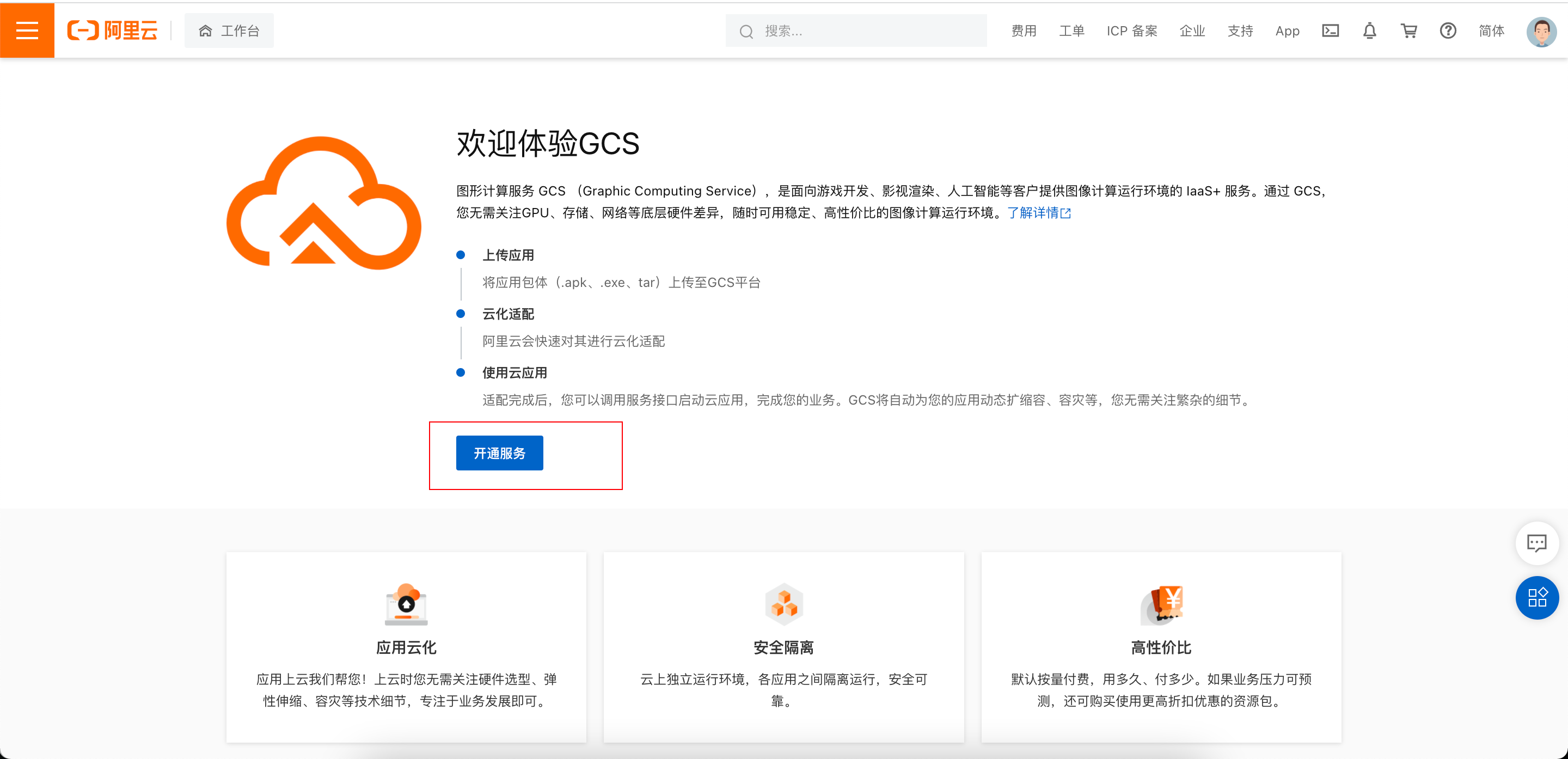Open the 工单 menu
This screenshot has width=1568, height=759.
1071,30
